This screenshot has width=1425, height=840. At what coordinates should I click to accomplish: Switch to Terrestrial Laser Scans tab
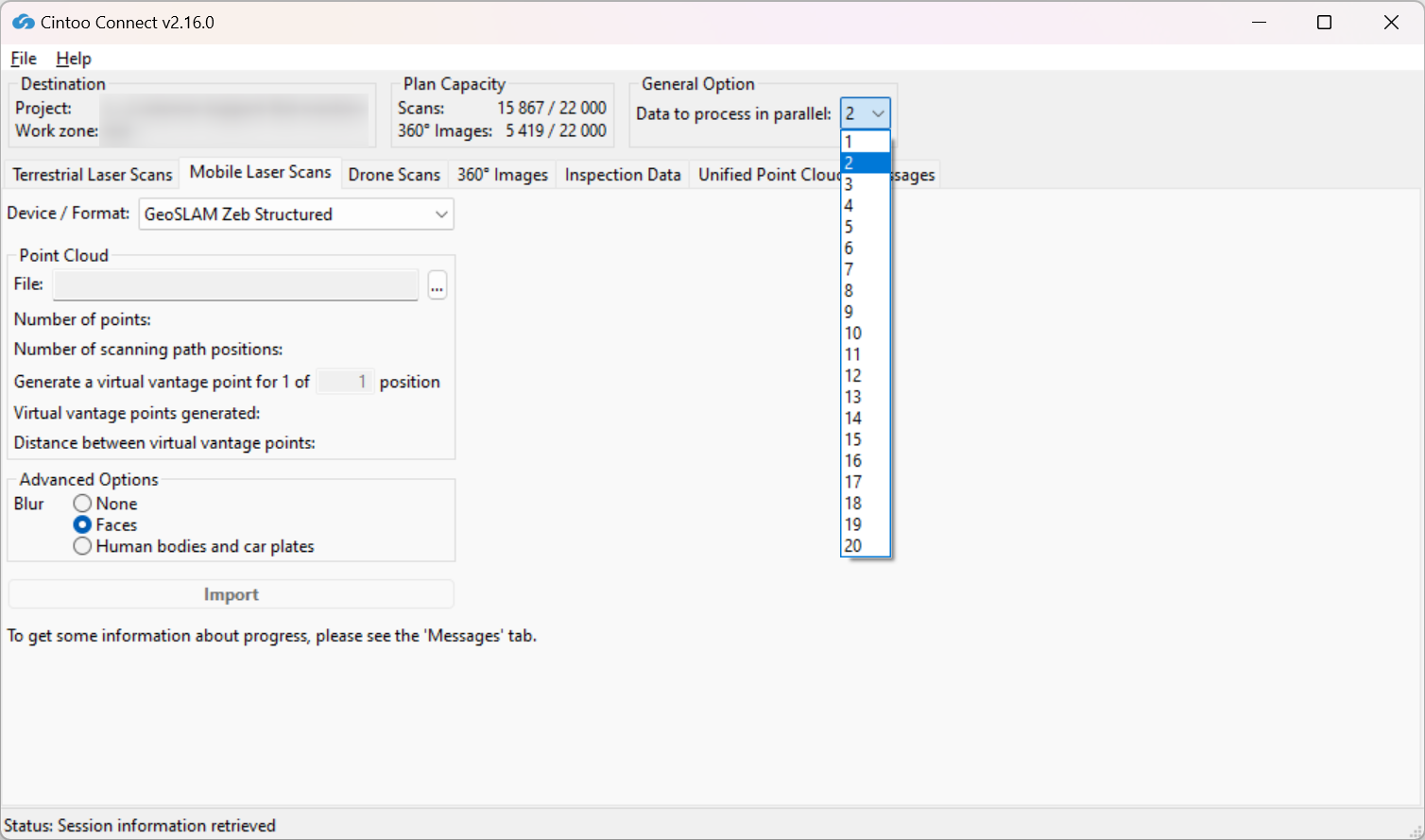(93, 175)
